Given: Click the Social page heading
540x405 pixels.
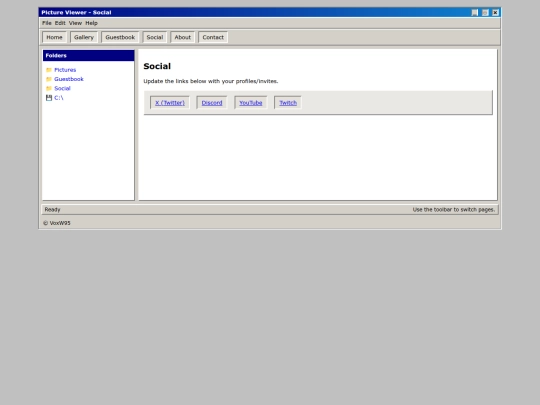Looking at the screenshot, I should tap(157, 66).
